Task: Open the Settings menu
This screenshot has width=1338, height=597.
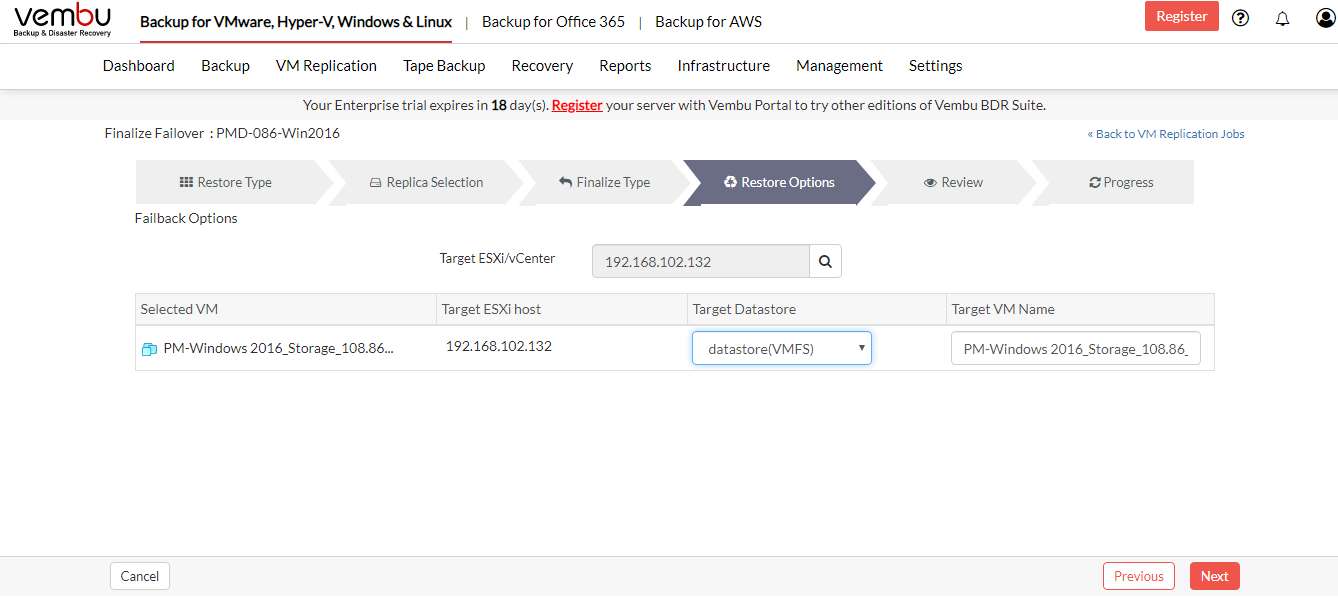Action: pyautogui.click(x=936, y=66)
